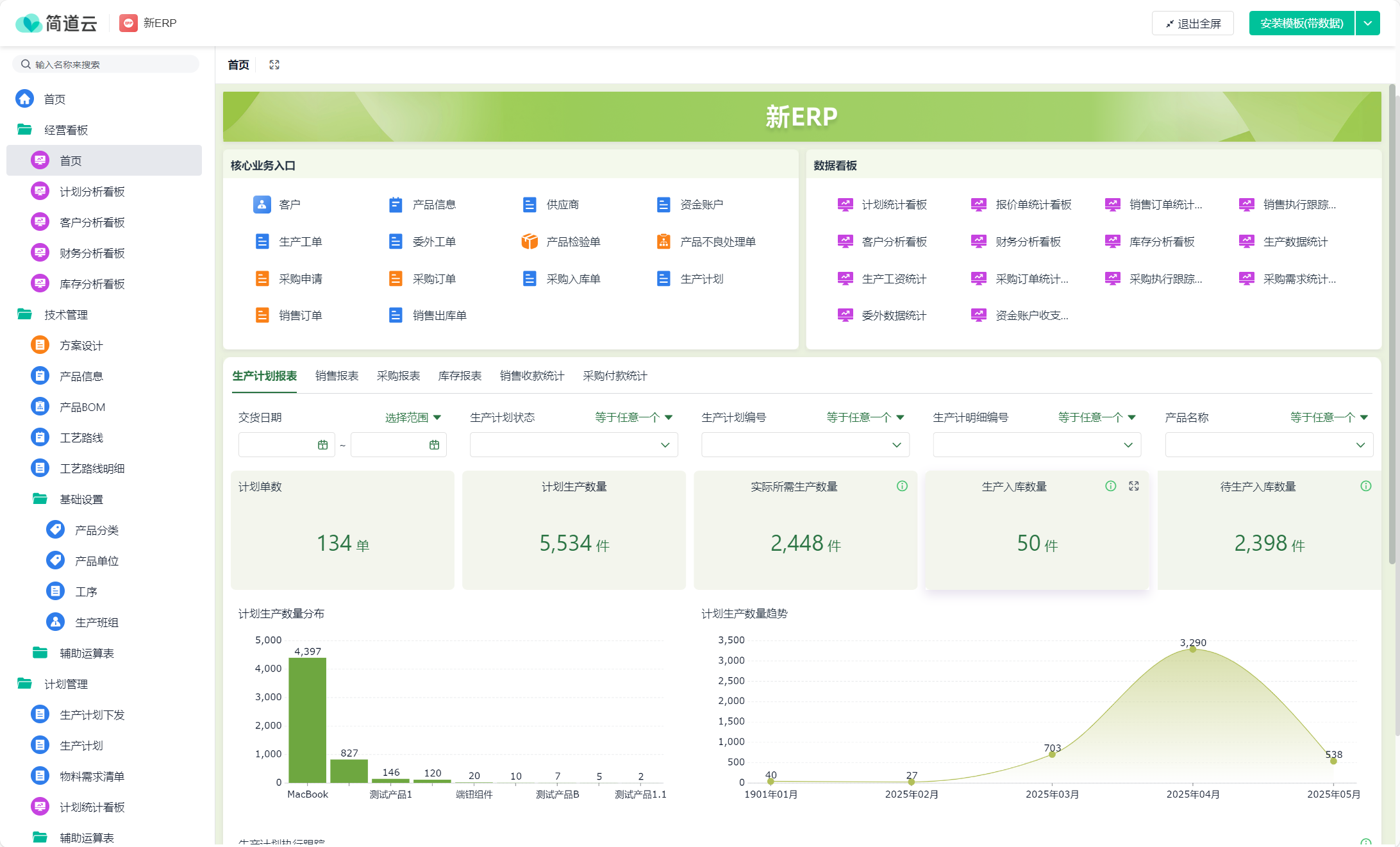This screenshot has height=847, width=1400.
Task: Click the fullscreen expand icon beside 首页 tab
Action: point(274,65)
